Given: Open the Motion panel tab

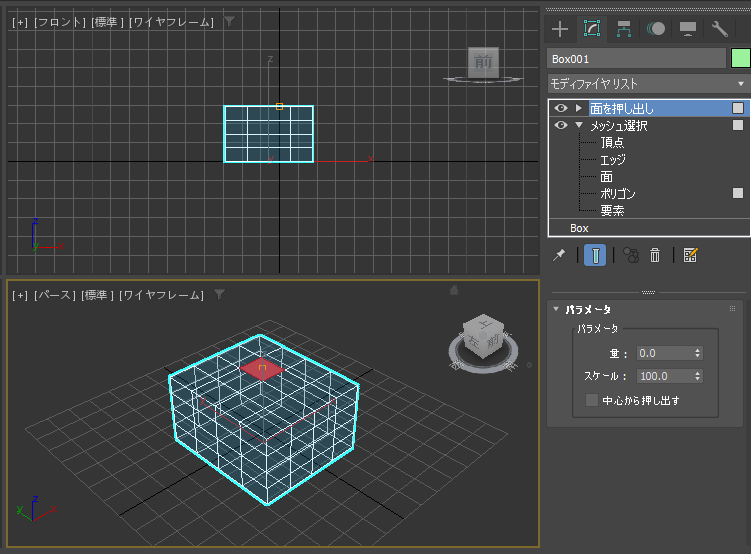Looking at the screenshot, I should click(656, 29).
